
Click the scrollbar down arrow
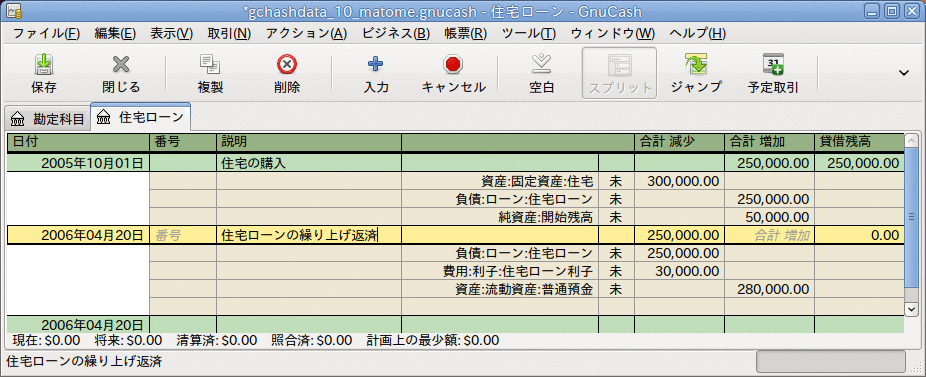pos(912,308)
